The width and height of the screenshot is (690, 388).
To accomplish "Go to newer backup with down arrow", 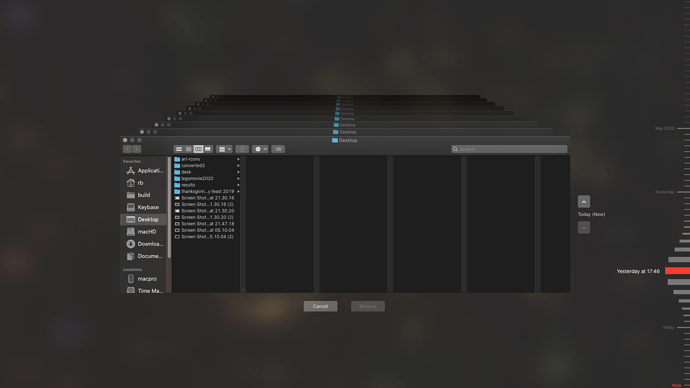I will coord(584,227).
